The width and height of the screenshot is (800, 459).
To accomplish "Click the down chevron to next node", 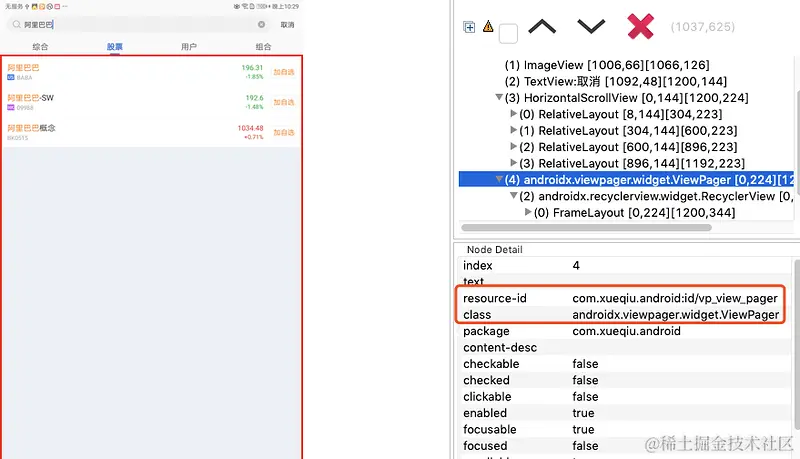I will 591,27.
